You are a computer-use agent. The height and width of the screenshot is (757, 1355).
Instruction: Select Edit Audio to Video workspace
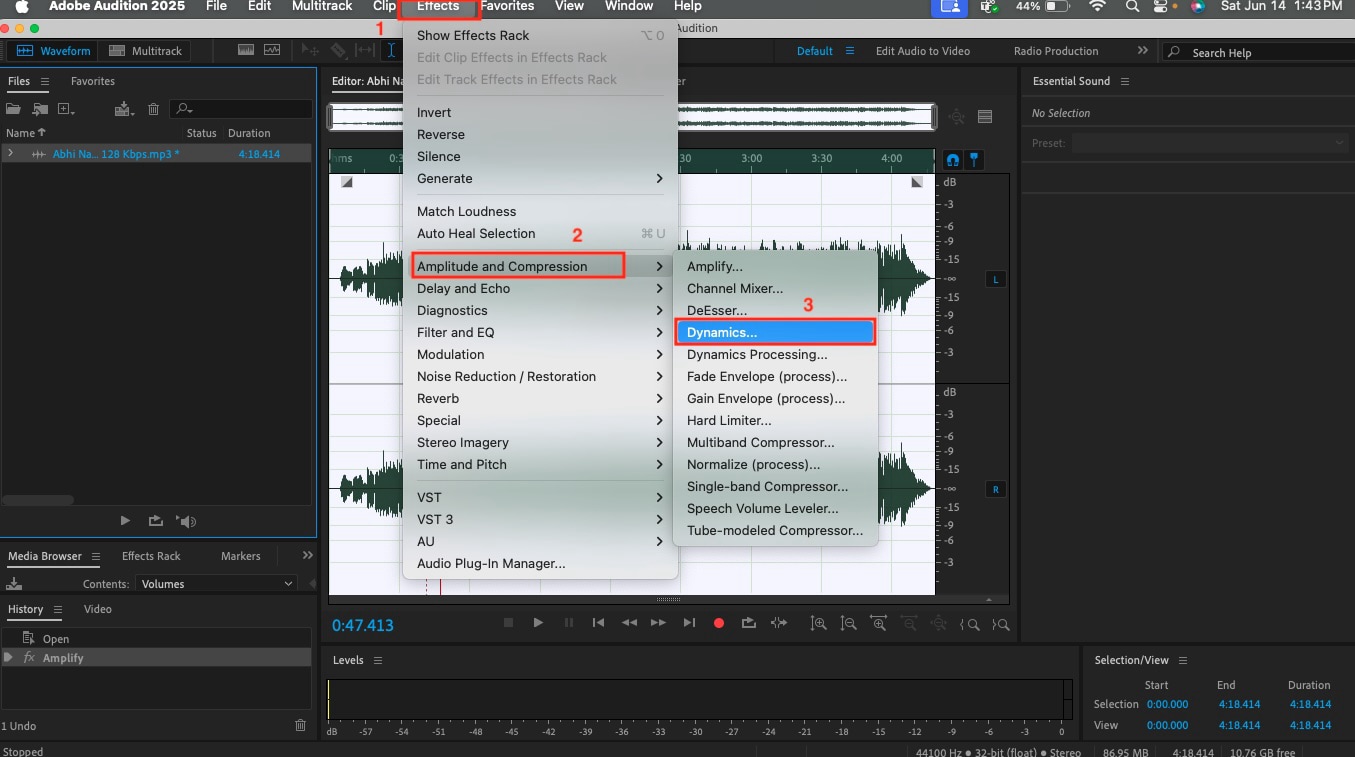[x=923, y=50]
